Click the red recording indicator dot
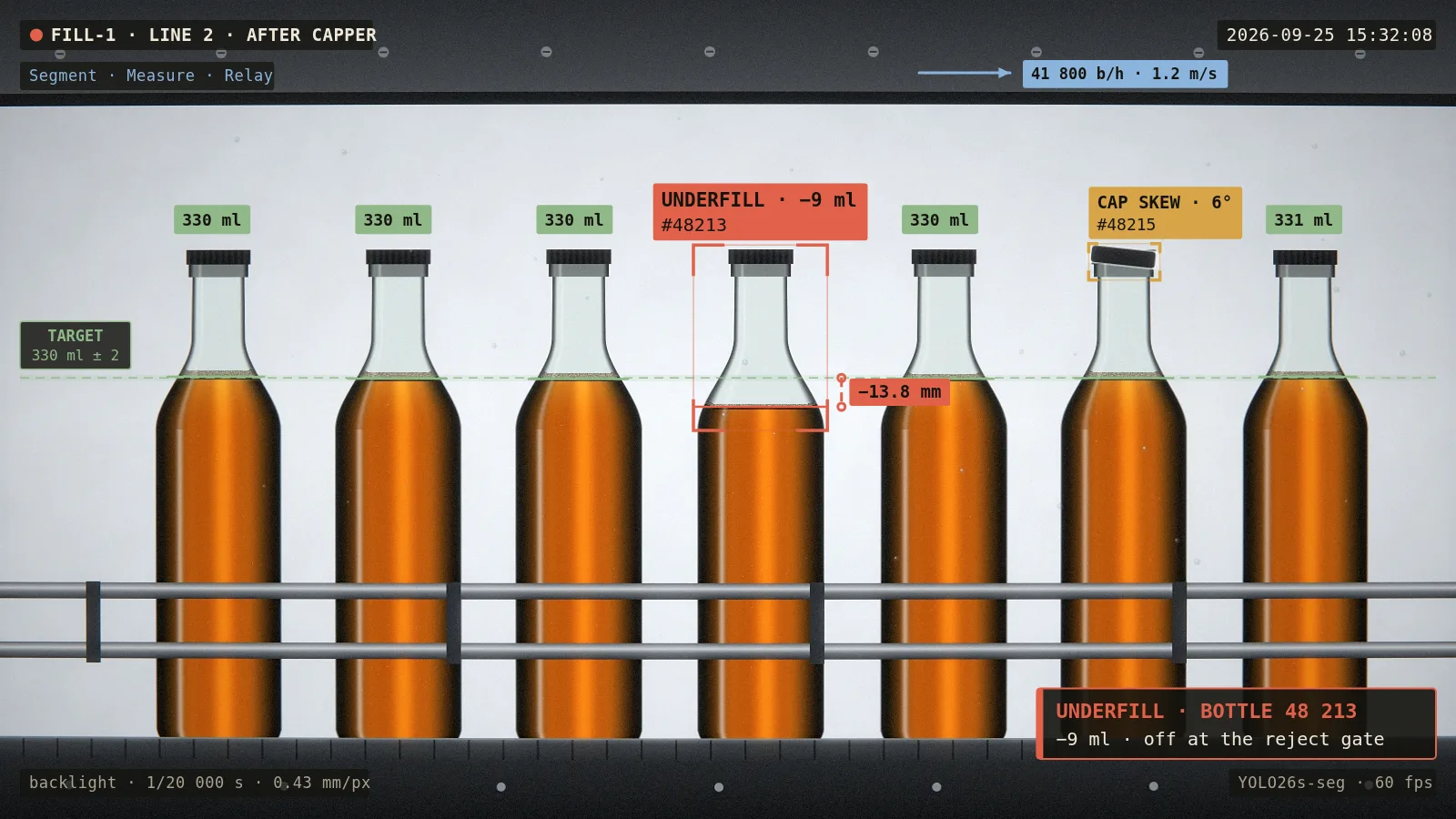 point(36,35)
